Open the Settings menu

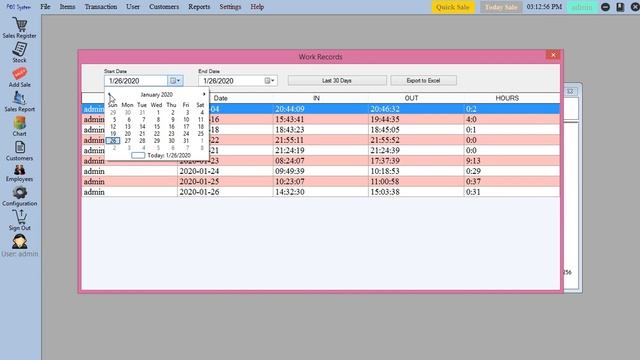pos(230,7)
